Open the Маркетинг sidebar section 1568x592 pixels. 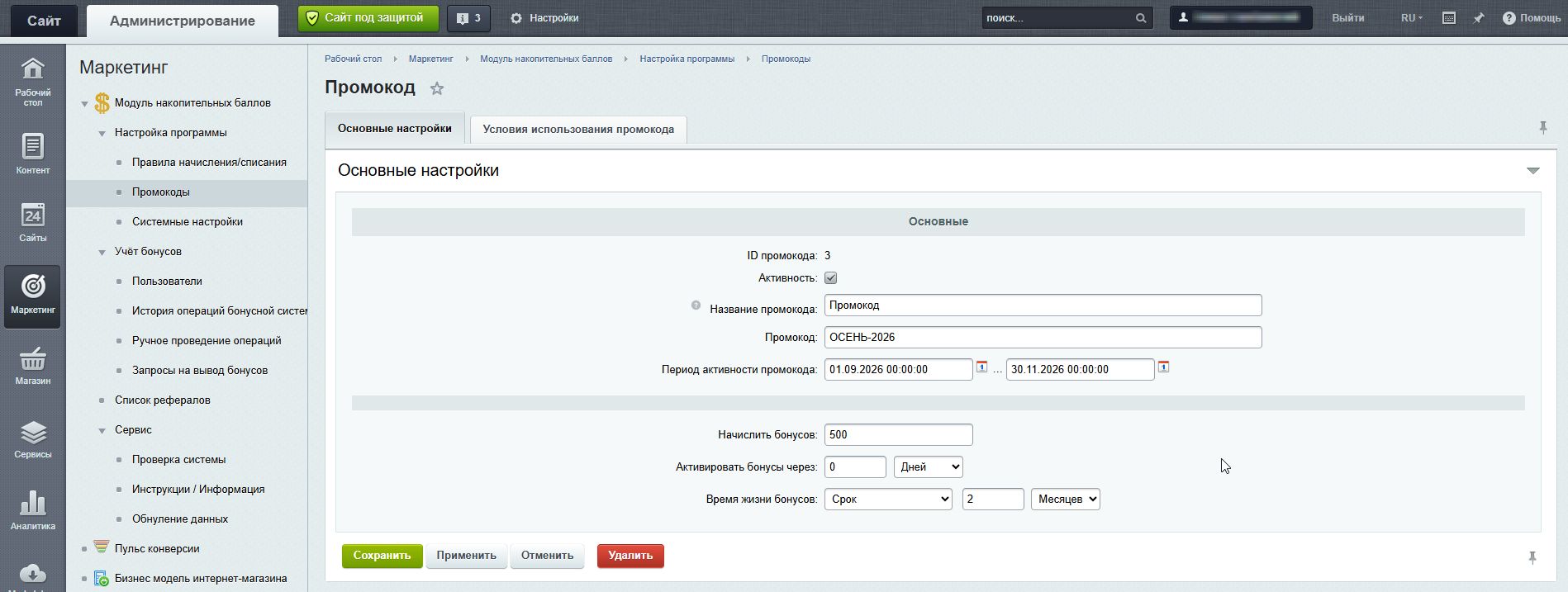(33, 296)
